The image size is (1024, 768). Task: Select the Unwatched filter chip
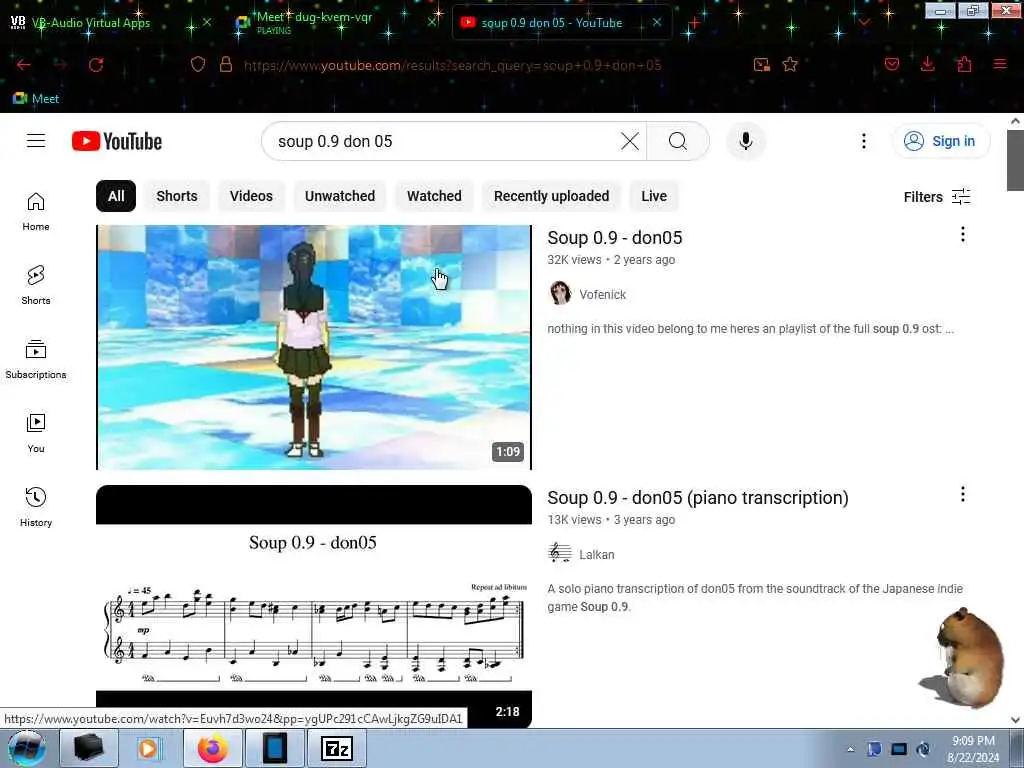(x=340, y=196)
